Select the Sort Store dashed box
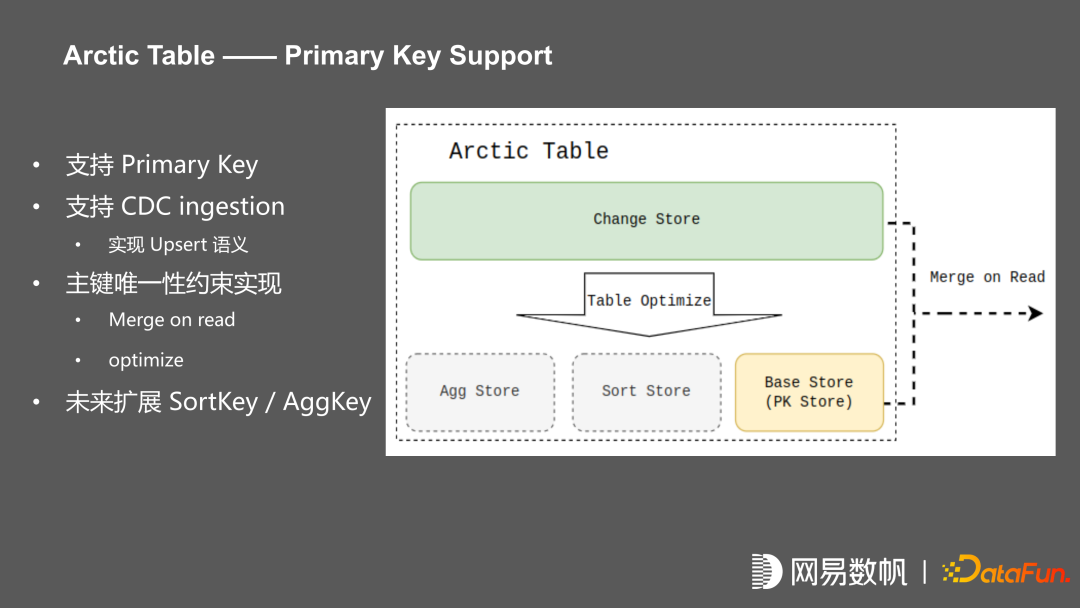This screenshot has width=1080, height=608. coord(646,392)
